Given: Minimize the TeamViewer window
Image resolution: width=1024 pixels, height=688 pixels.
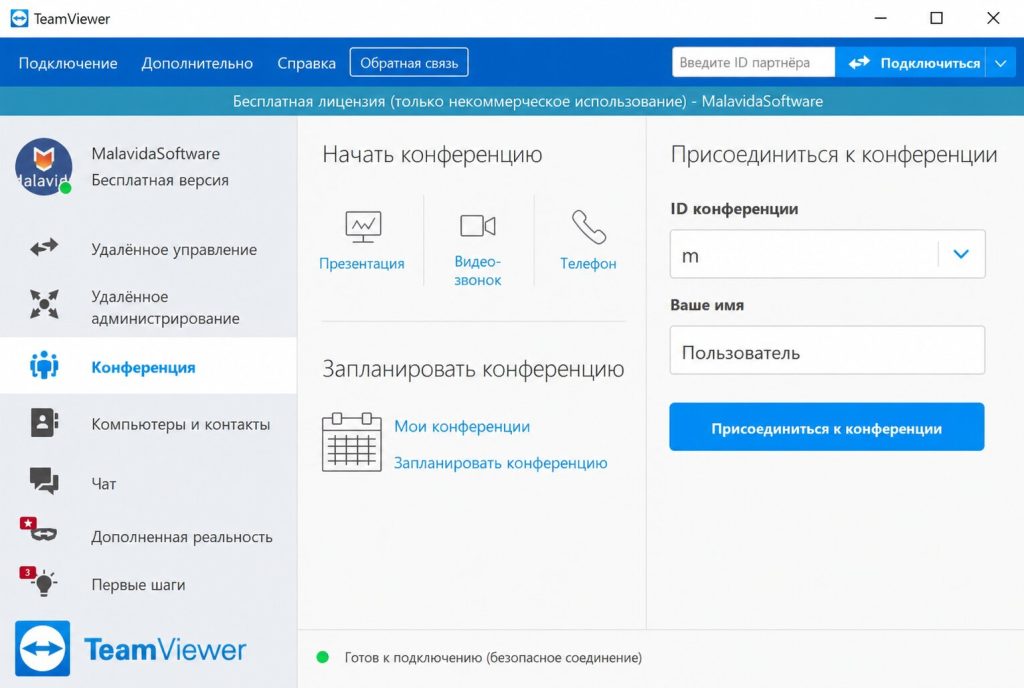Looking at the screenshot, I should click(x=880, y=18).
